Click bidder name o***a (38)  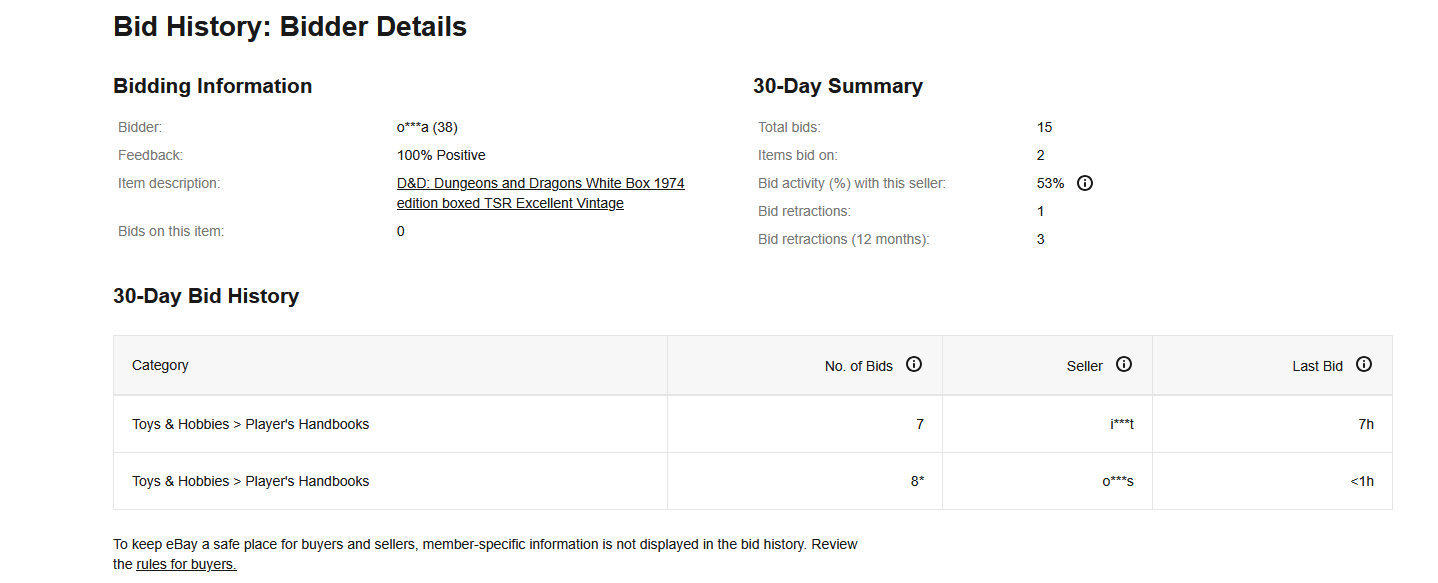(x=427, y=127)
